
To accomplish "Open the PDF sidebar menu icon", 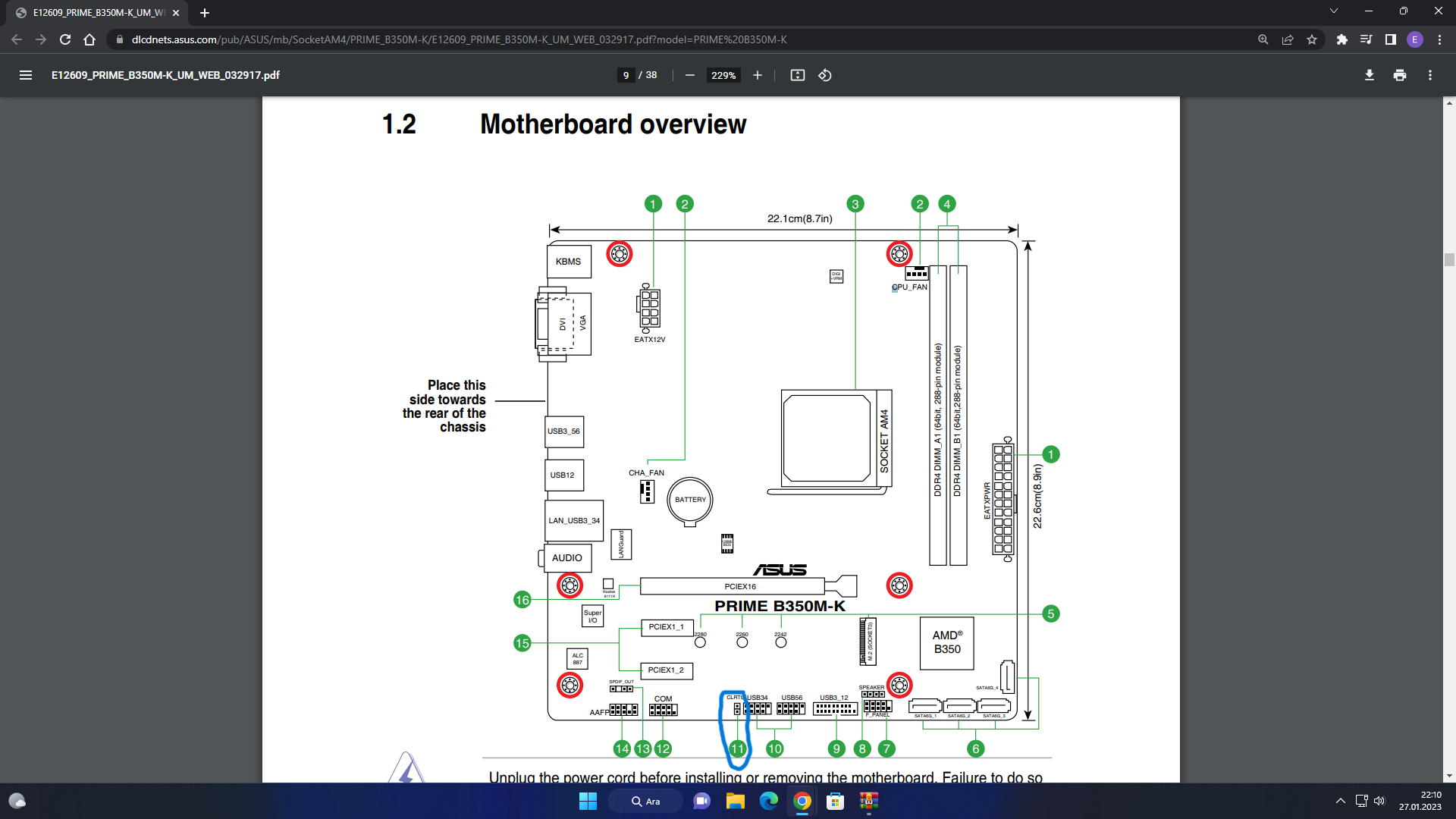I will pyautogui.click(x=26, y=75).
